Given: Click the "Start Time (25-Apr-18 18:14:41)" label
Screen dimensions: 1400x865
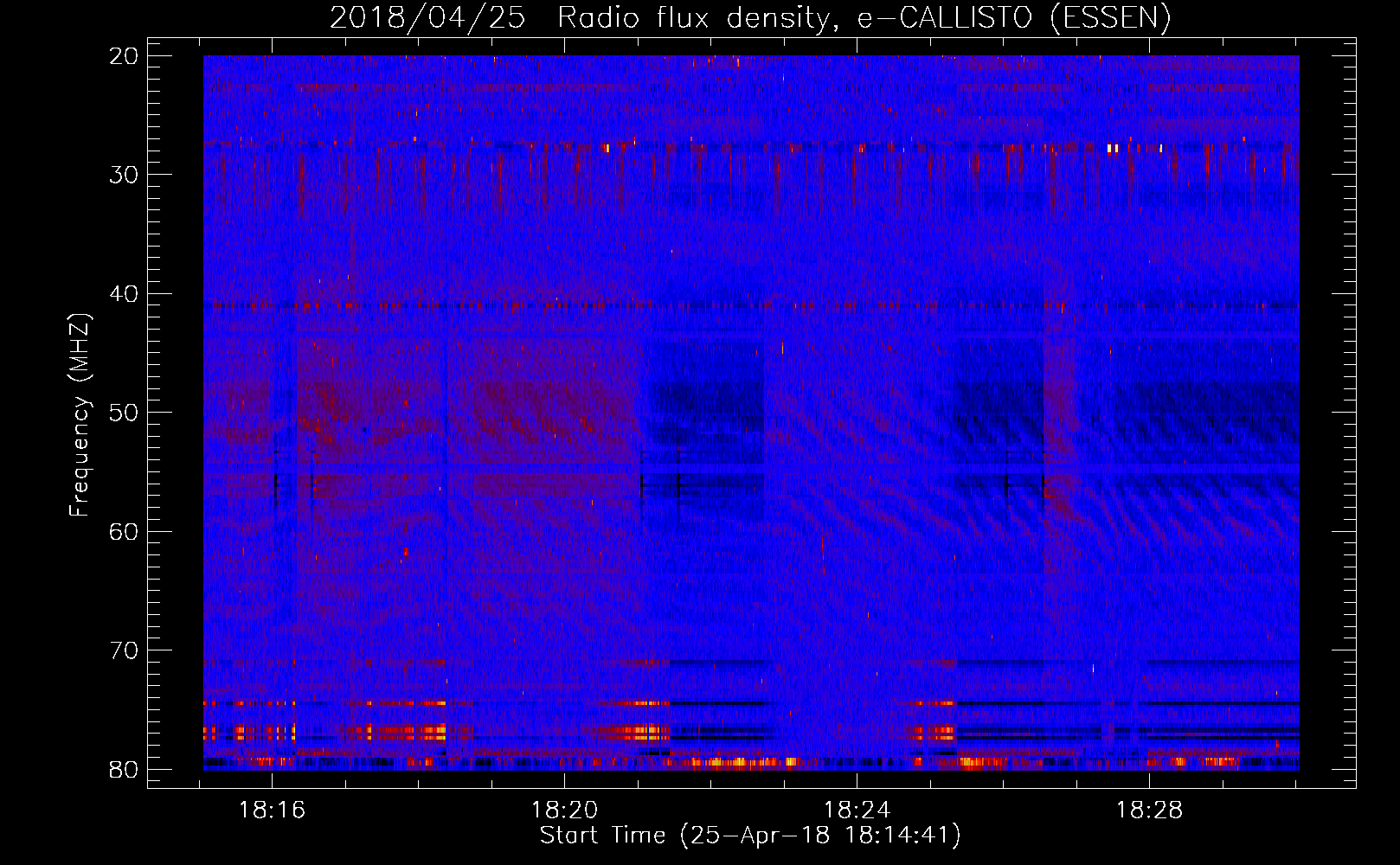Looking at the screenshot, I should [750, 836].
